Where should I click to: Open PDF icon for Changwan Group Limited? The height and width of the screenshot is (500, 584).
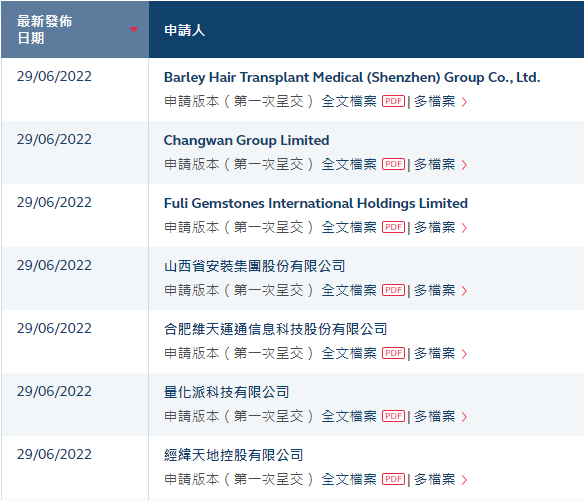point(393,164)
